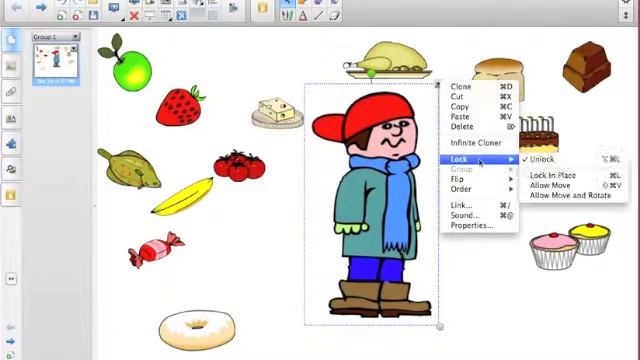Open the screen shade tool
640x360 pixels.
(x=150, y=16)
